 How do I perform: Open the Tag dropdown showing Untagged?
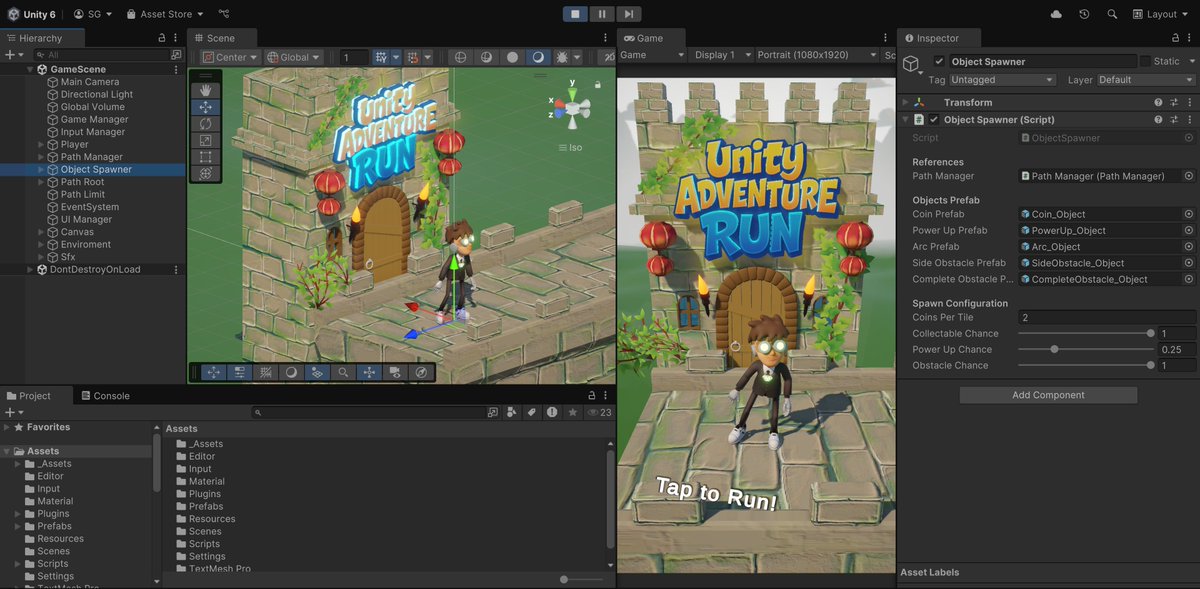tap(1003, 80)
